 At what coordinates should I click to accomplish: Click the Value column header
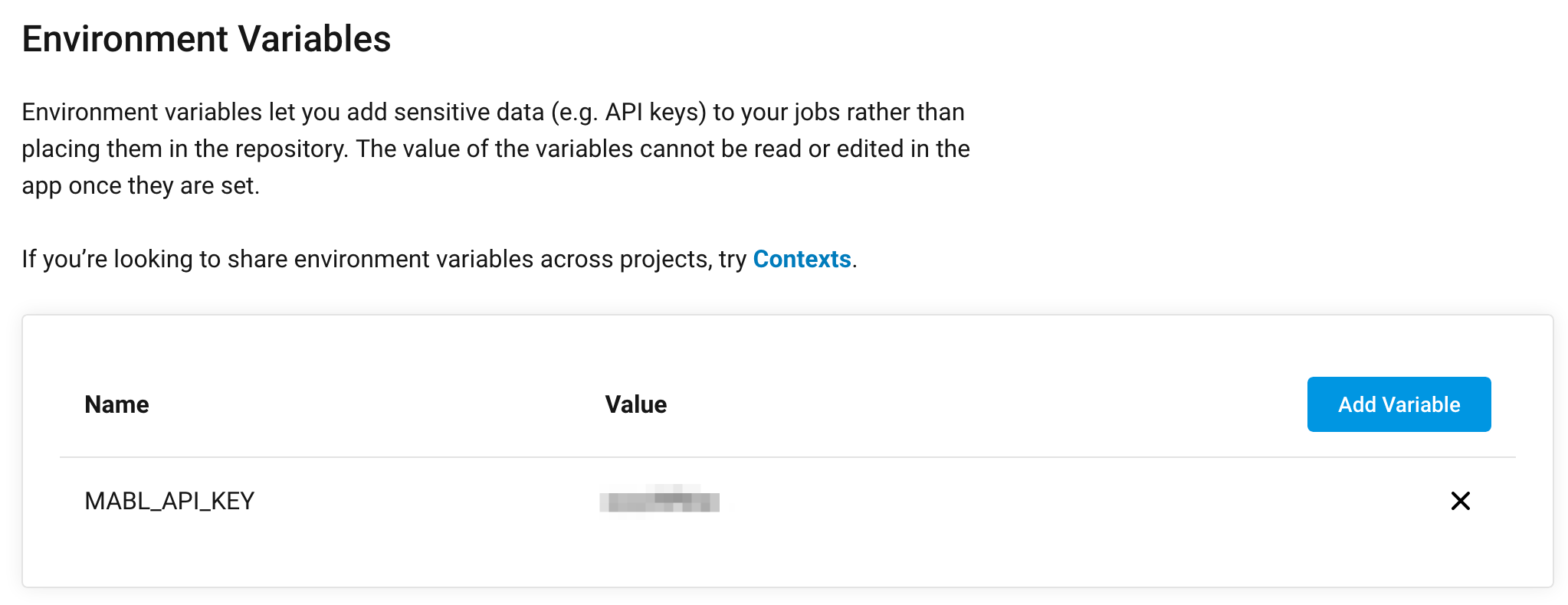(636, 404)
